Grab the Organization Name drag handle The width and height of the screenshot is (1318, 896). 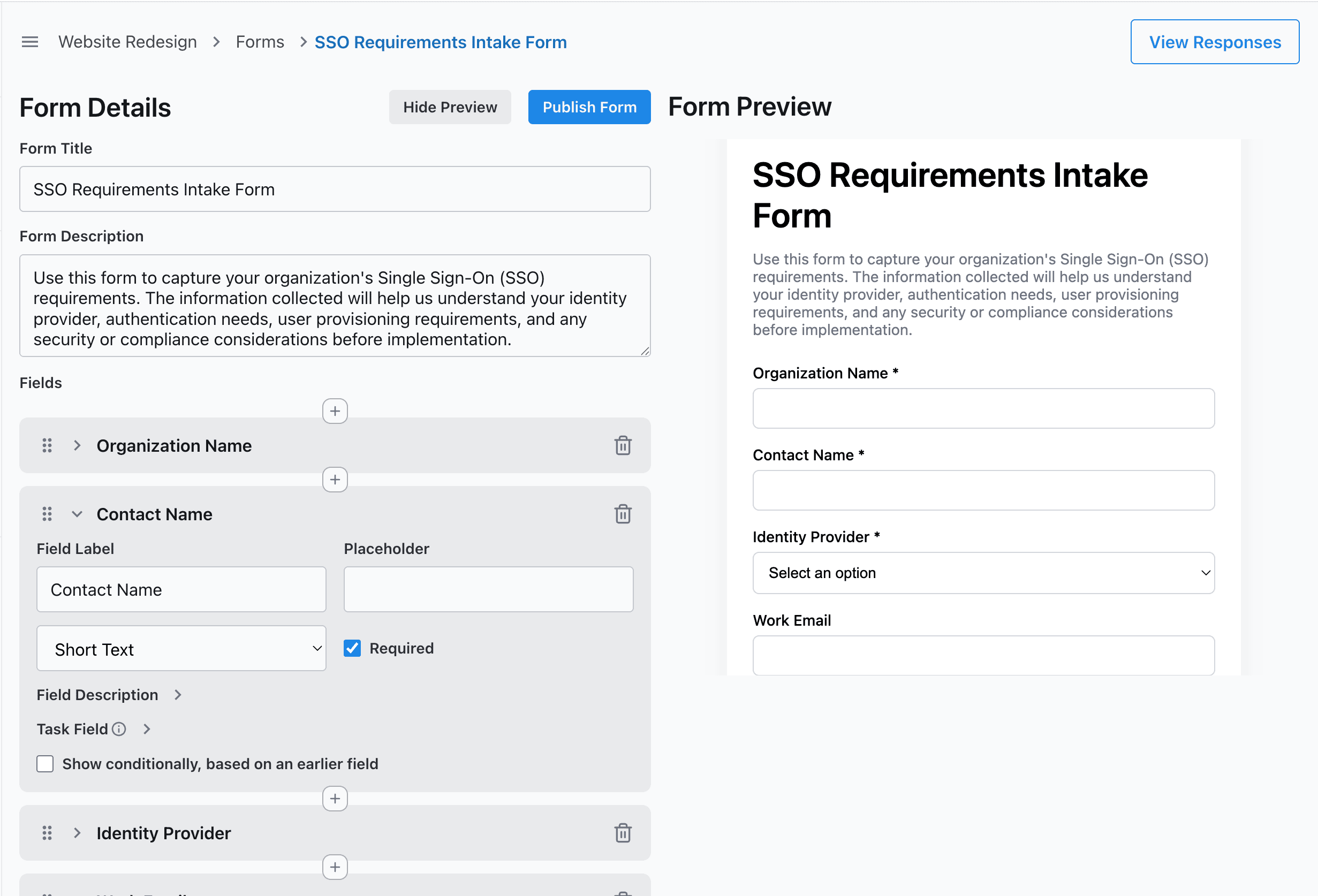coord(47,445)
